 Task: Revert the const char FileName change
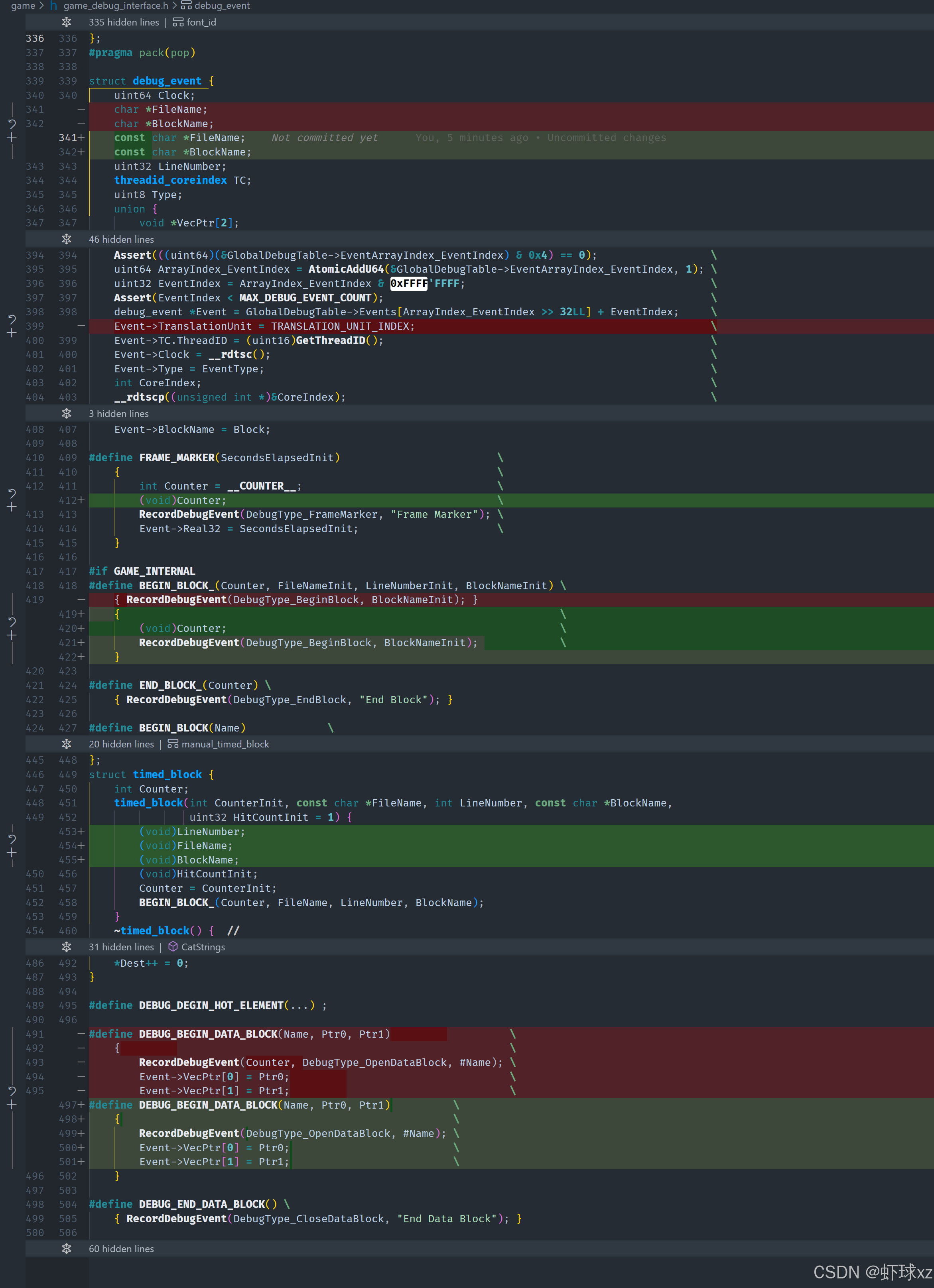[x=12, y=123]
